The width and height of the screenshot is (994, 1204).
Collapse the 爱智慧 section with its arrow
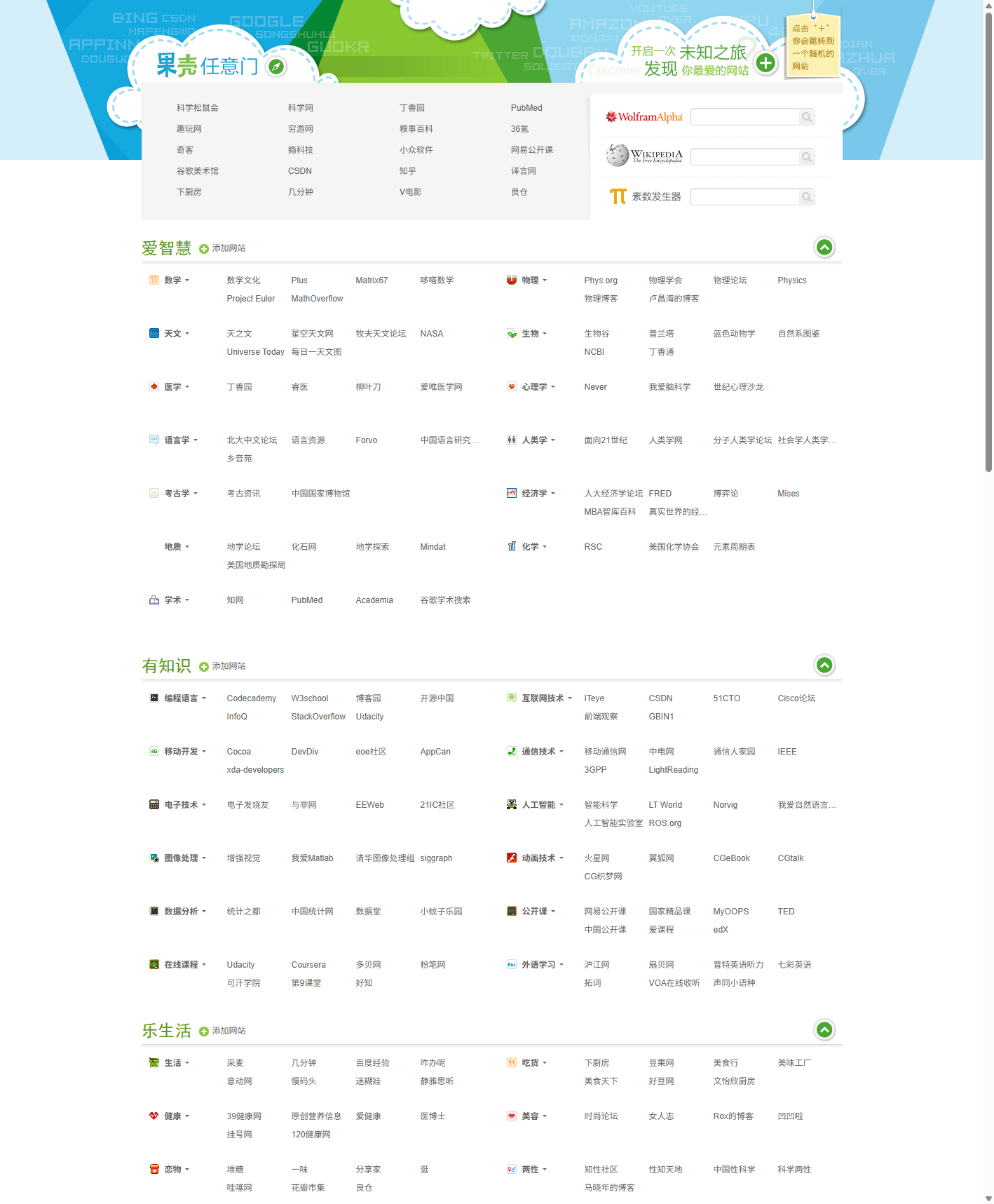(824, 248)
